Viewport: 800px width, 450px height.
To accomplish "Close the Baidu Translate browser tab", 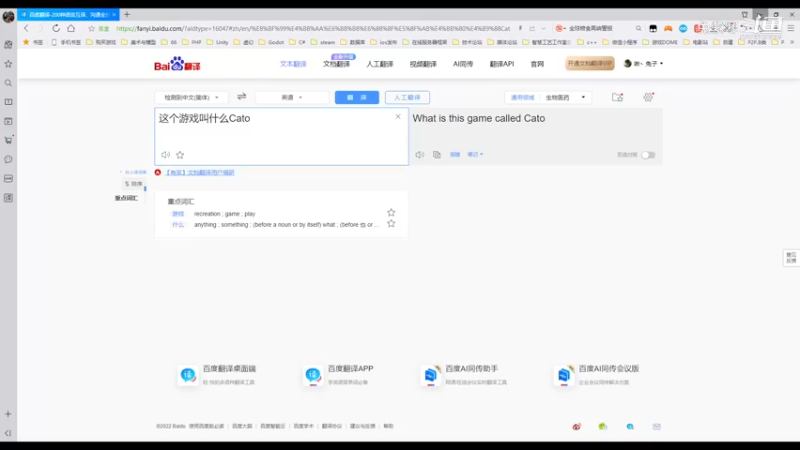I will tap(114, 14).
